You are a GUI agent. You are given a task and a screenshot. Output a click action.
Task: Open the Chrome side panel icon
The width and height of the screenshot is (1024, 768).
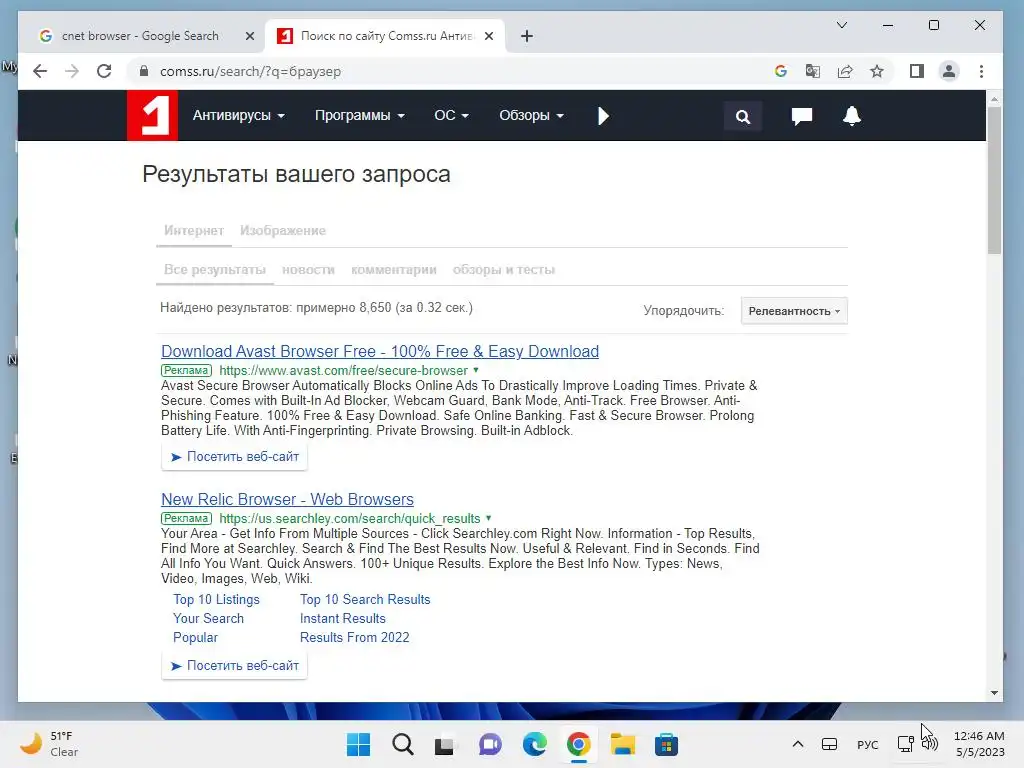[x=916, y=71]
